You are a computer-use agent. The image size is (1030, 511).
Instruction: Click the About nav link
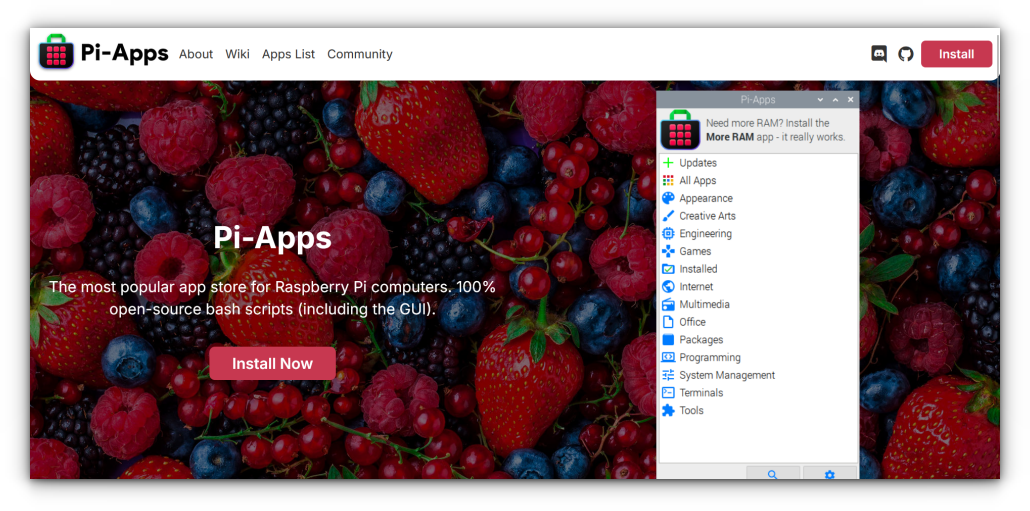pyautogui.click(x=196, y=54)
